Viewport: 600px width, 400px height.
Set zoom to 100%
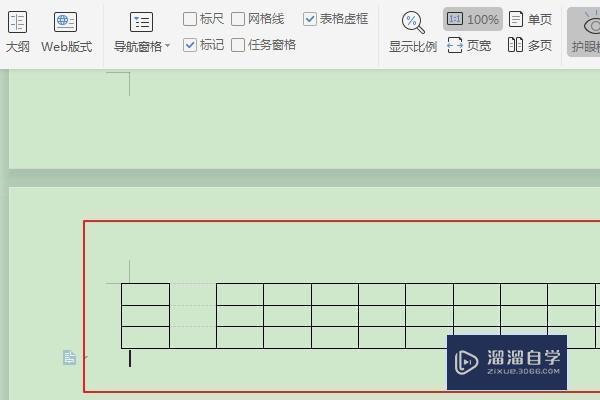(473, 19)
